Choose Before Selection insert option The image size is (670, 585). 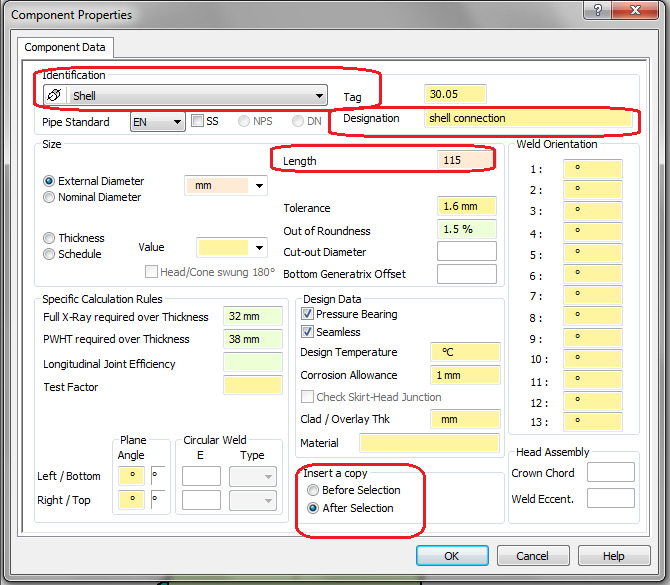coord(313,490)
